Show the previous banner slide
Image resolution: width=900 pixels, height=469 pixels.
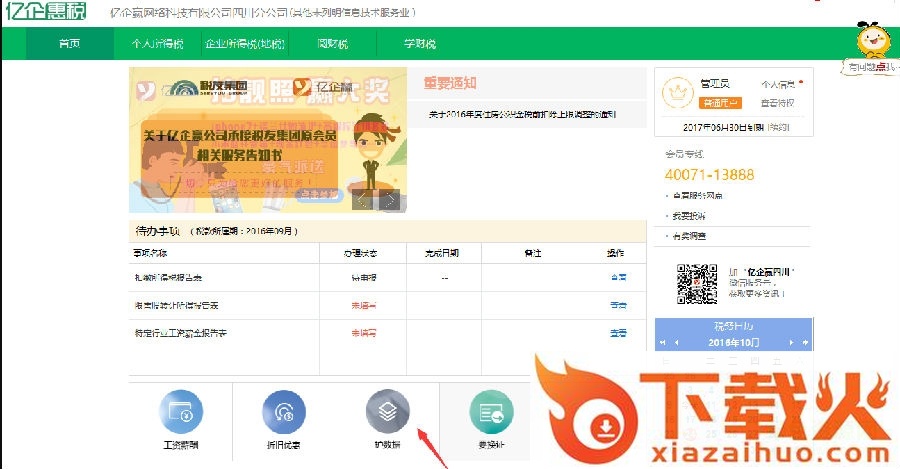pos(363,200)
